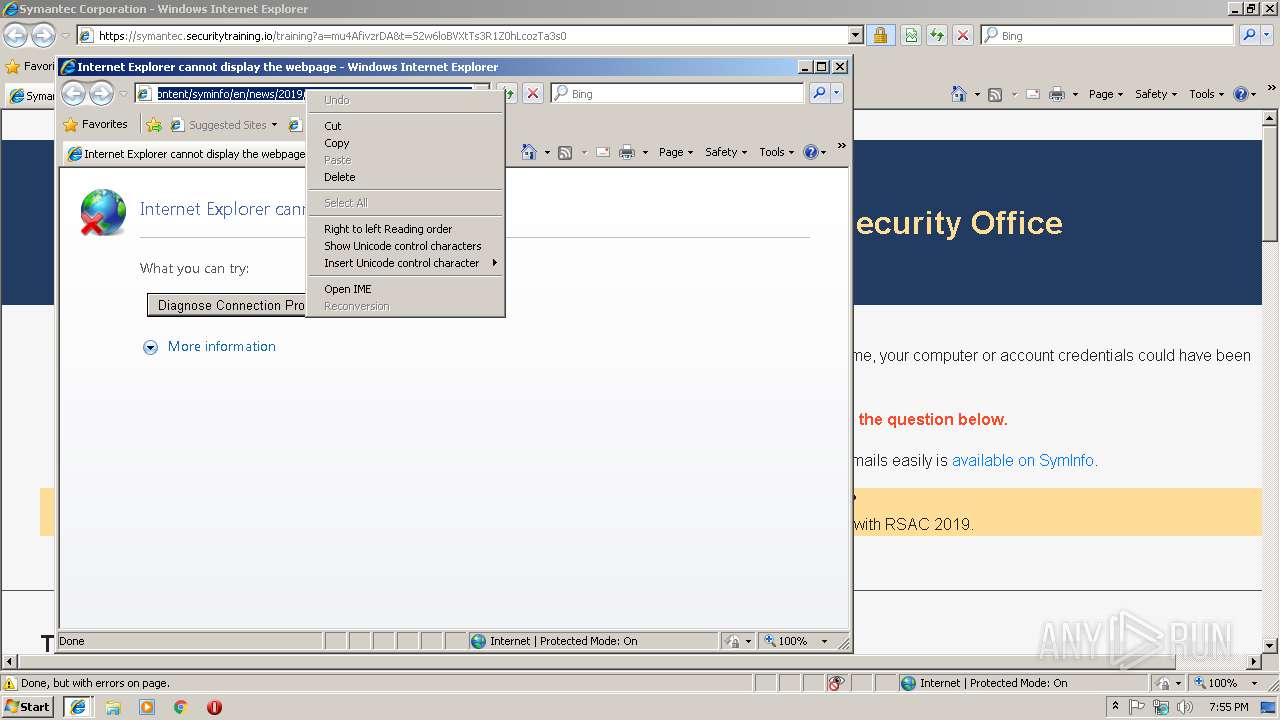Click the error warning icon in status bar
This screenshot has height=720, width=1280.
(10, 683)
